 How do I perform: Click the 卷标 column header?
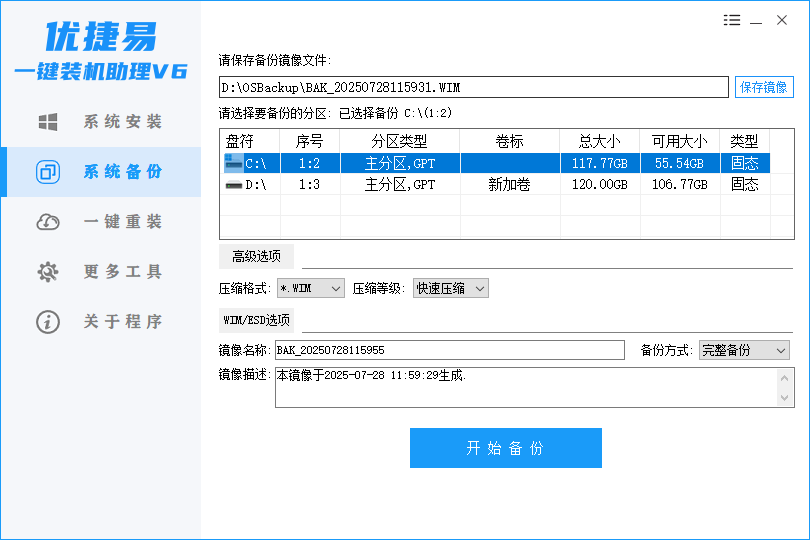pyautogui.click(x=509, y=141)
